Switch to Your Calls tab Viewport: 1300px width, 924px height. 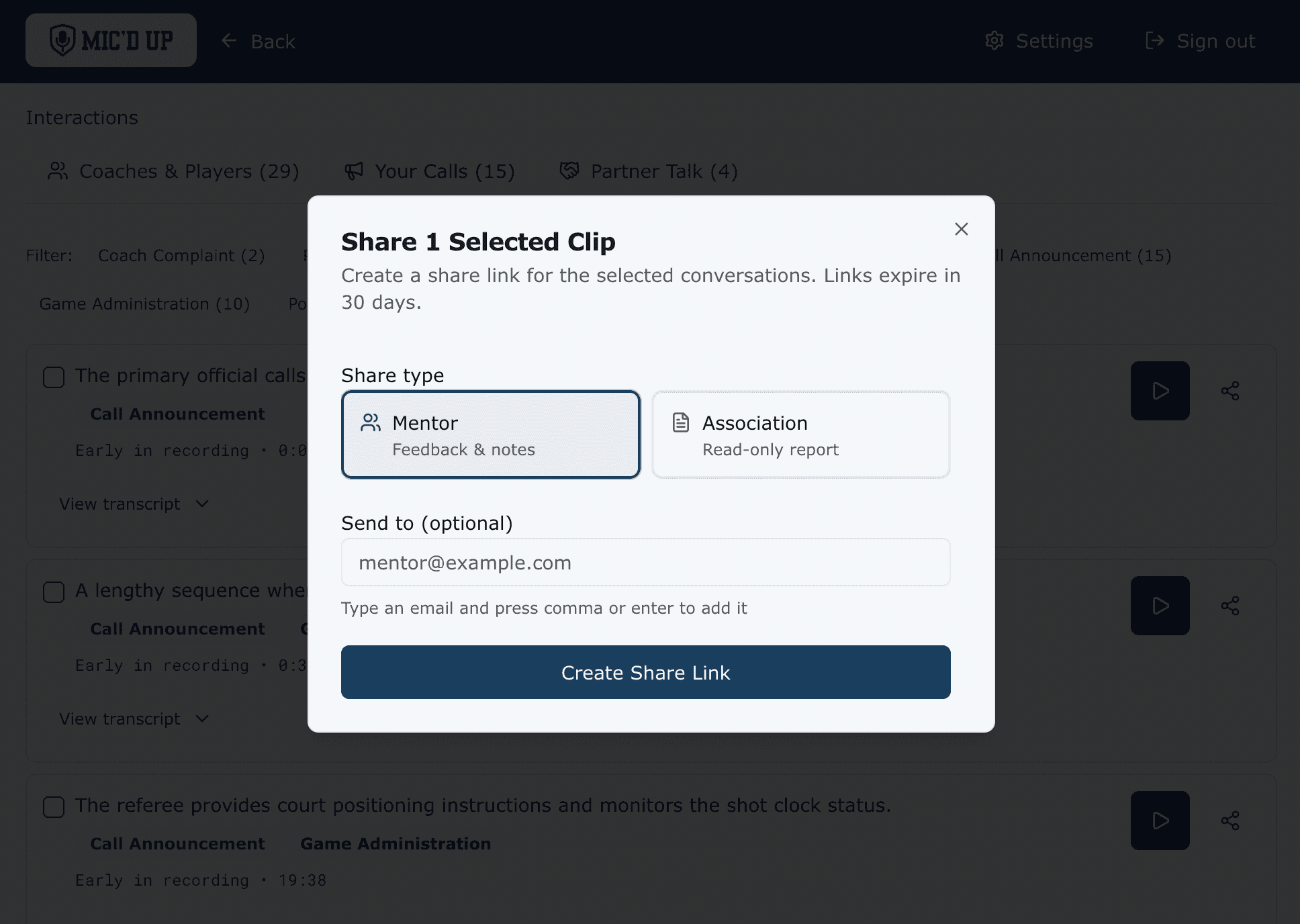[x=430, y=171]
